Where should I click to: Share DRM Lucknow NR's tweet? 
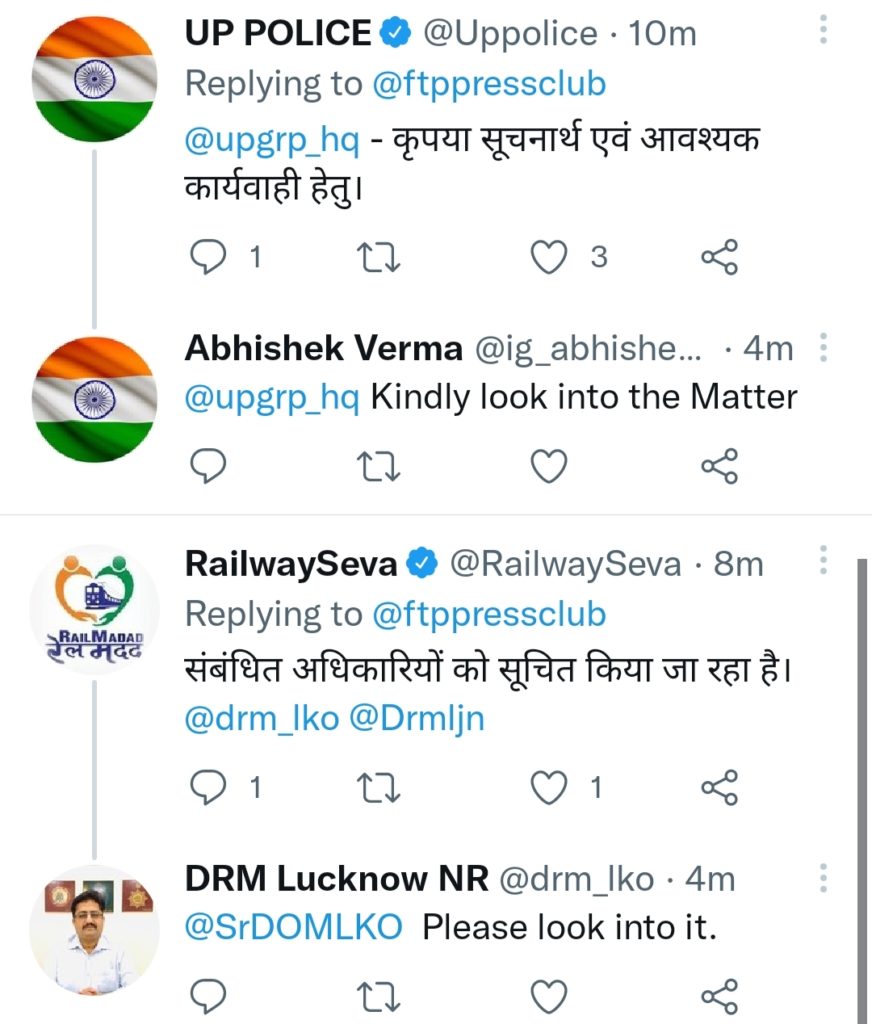[x=719, y=995]
